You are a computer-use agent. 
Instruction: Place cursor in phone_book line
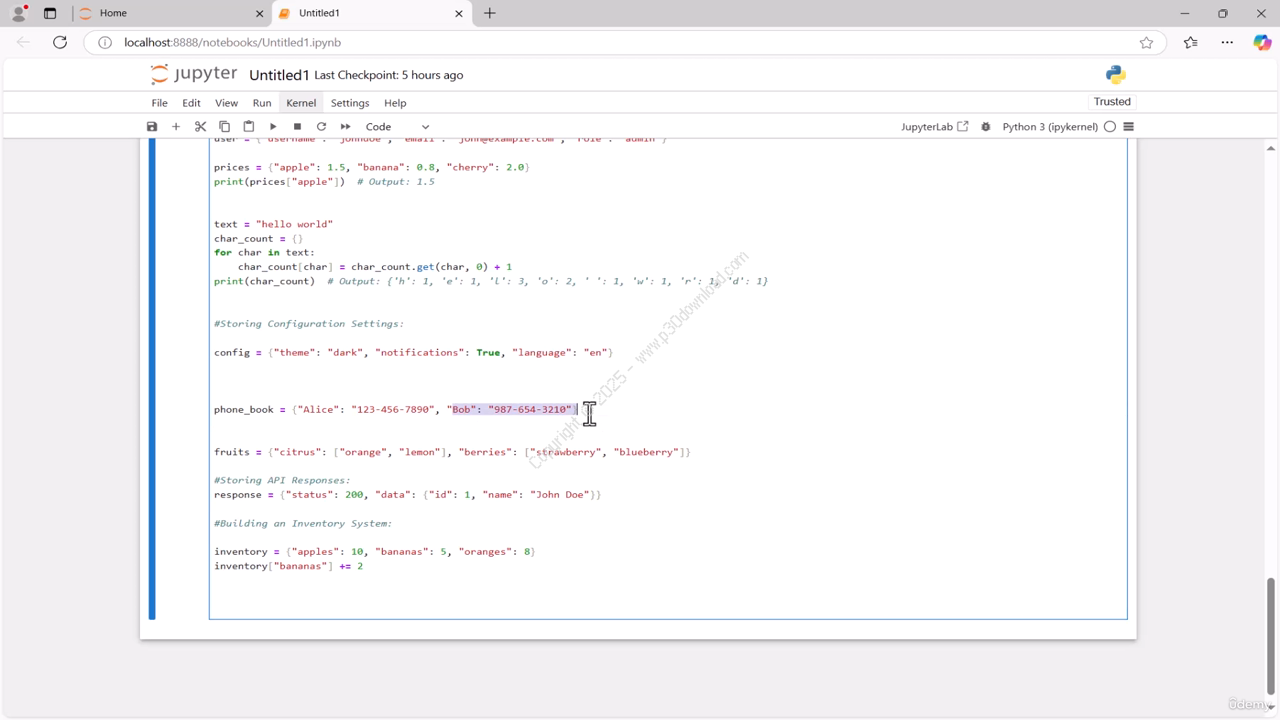(396, 409)
